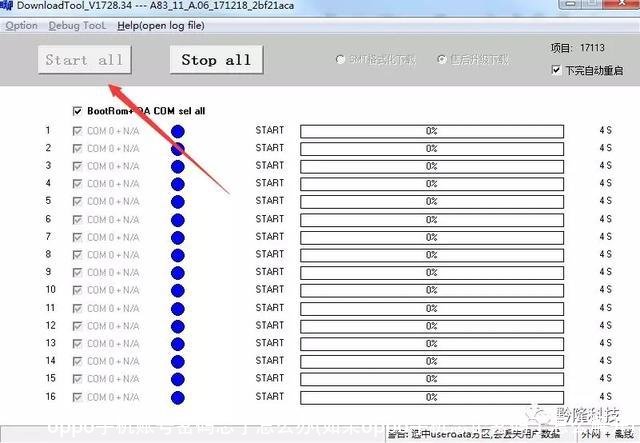Click the blue status circle in row 16
The image size is (640, 443).
coord(178,397)
